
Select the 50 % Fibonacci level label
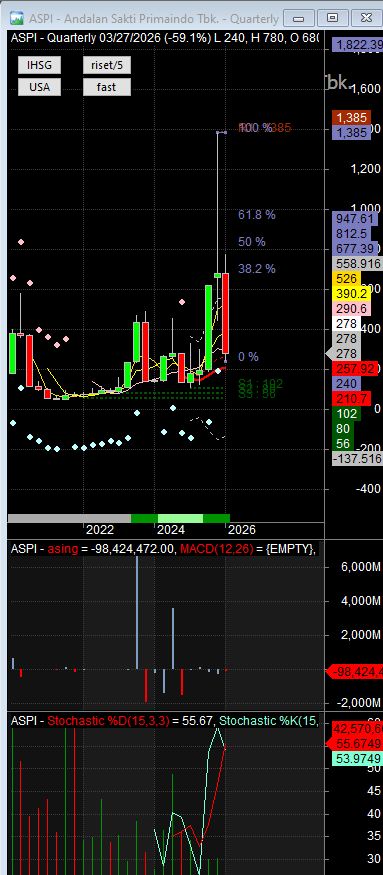click(252, 242)
